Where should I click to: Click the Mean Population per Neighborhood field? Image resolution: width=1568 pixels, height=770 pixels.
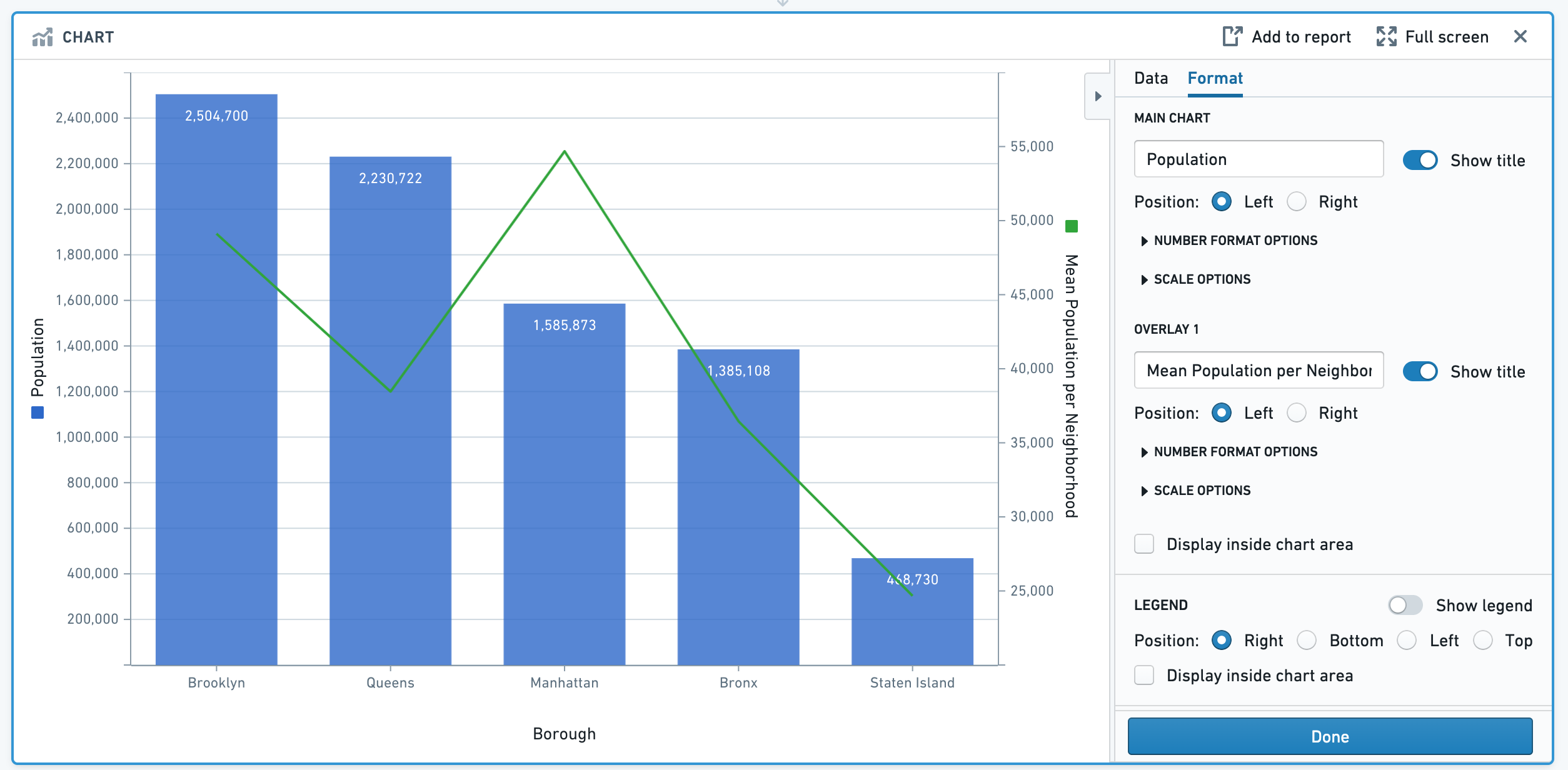point(1259,371)
